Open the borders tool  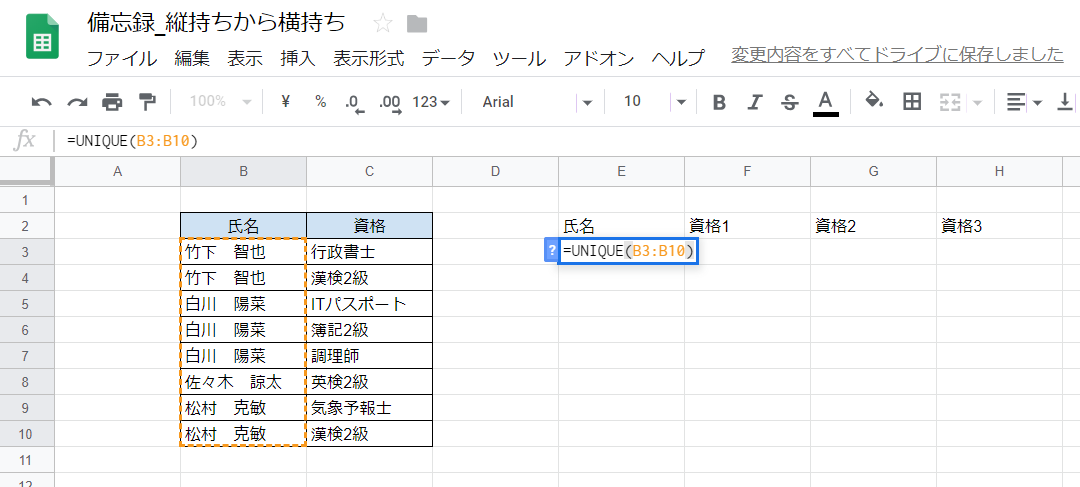pos(912,102)
